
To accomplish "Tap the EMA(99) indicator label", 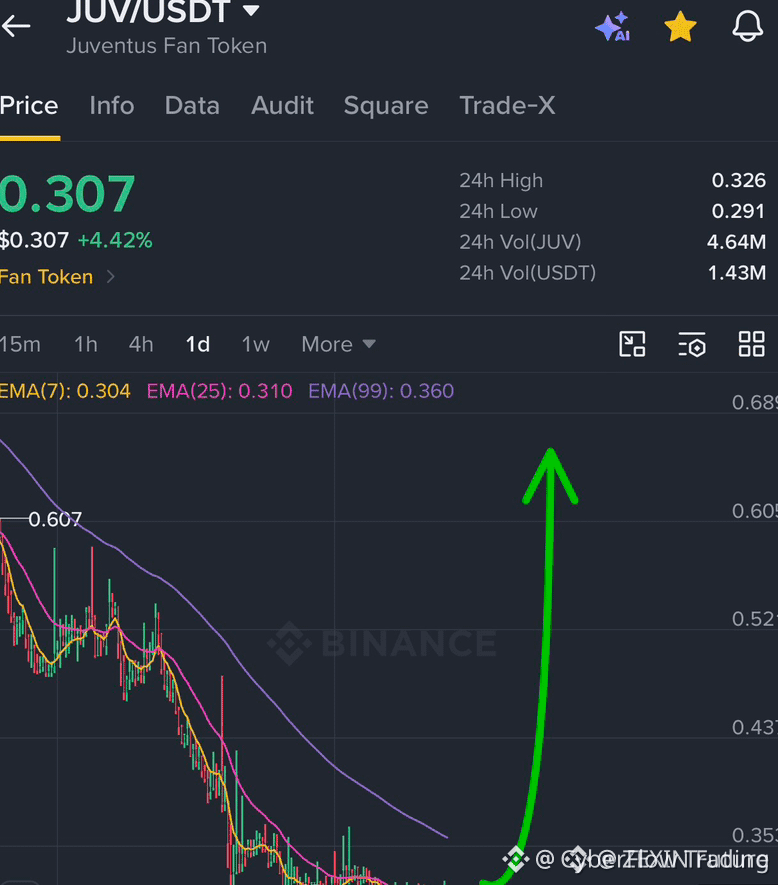I will click(381, 391).
